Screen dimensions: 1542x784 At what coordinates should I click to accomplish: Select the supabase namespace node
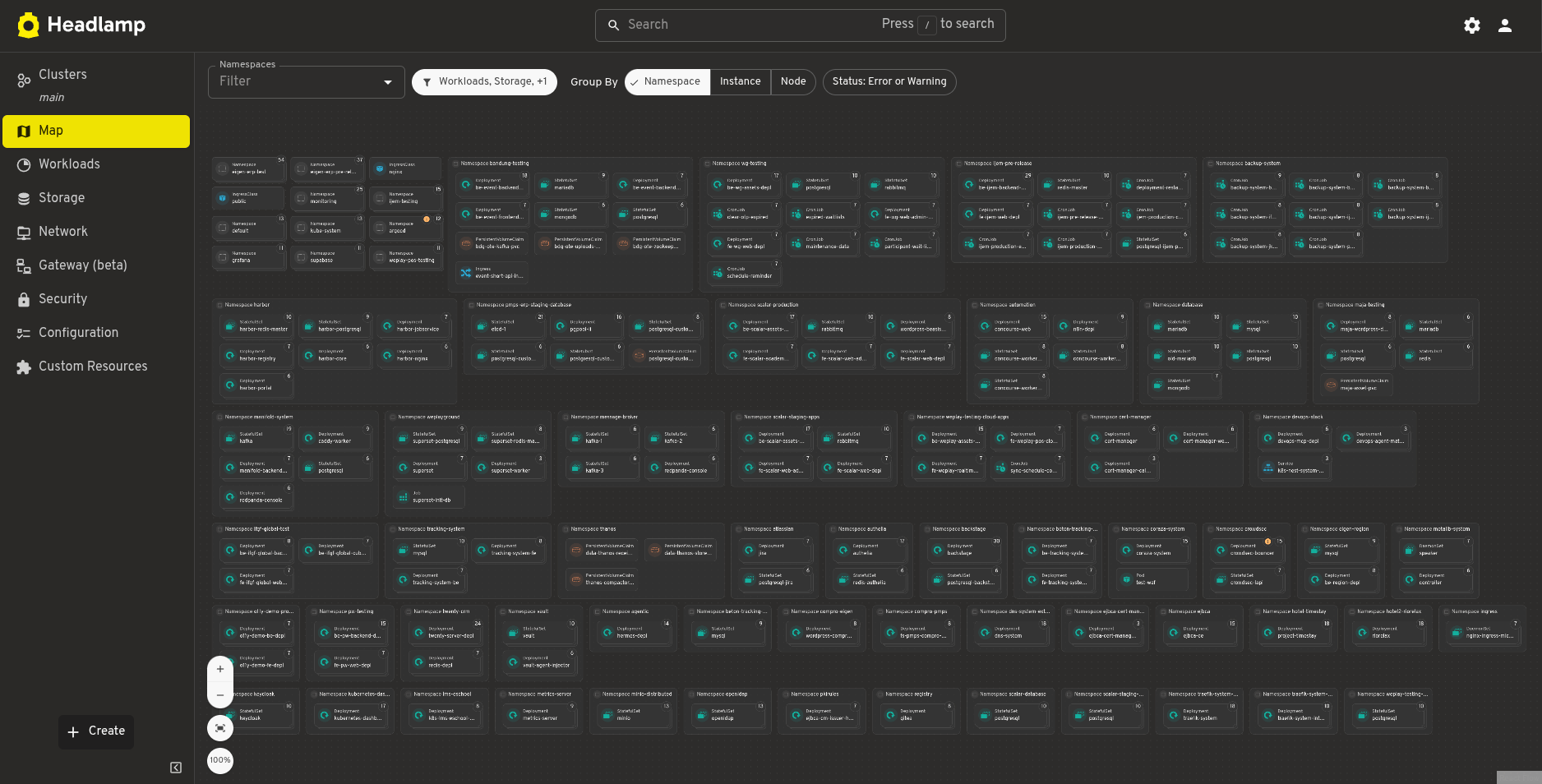(328, 257)
